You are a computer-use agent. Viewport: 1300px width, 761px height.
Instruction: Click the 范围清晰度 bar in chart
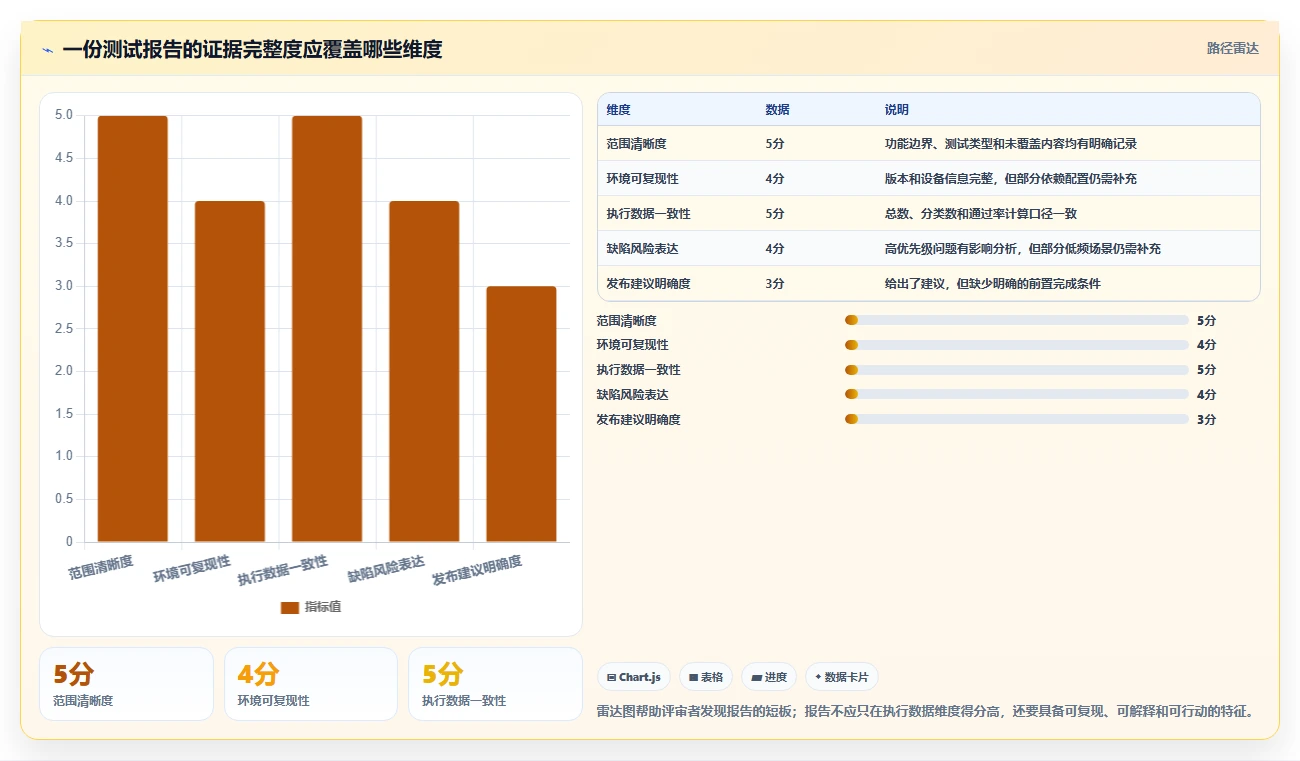(x=132, y=329)
